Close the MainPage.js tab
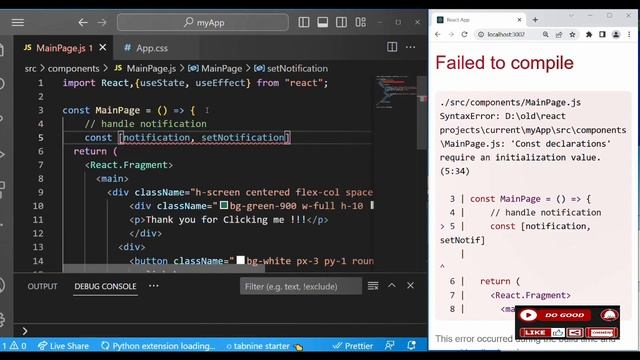This screenshot has width=640, height=360. 103,48
